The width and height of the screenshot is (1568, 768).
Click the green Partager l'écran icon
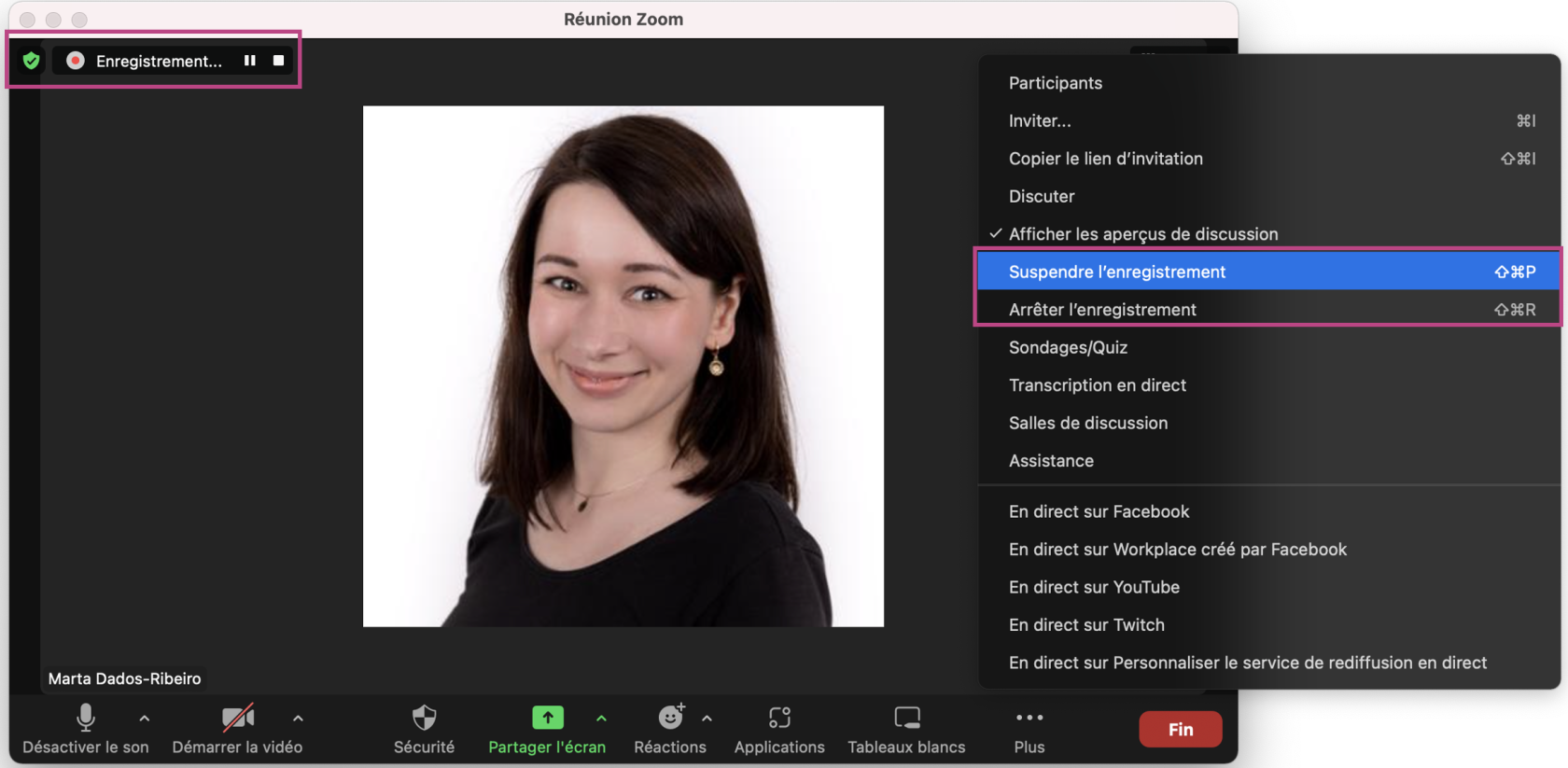point(547,718)
